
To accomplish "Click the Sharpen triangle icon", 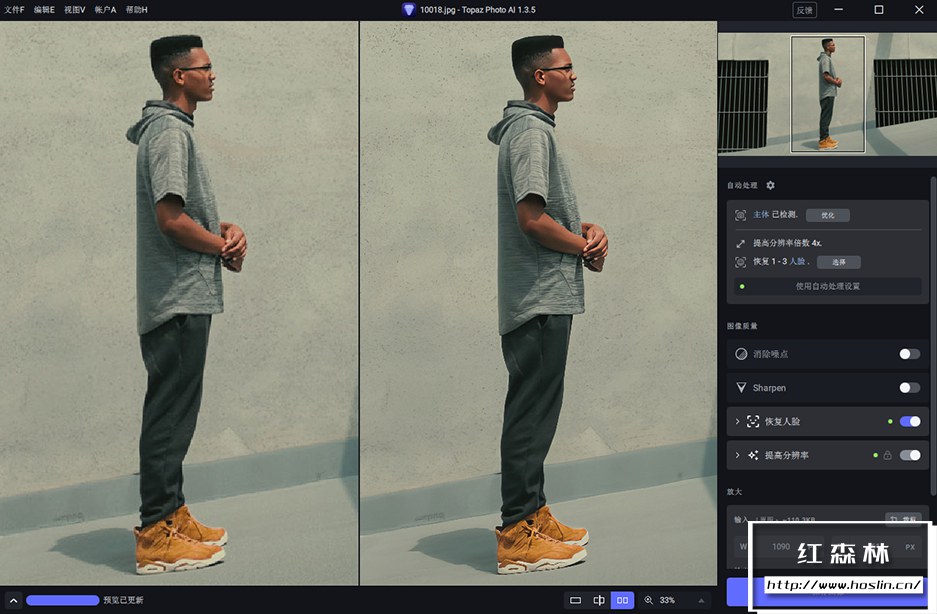I will click(x=741, y=388).
